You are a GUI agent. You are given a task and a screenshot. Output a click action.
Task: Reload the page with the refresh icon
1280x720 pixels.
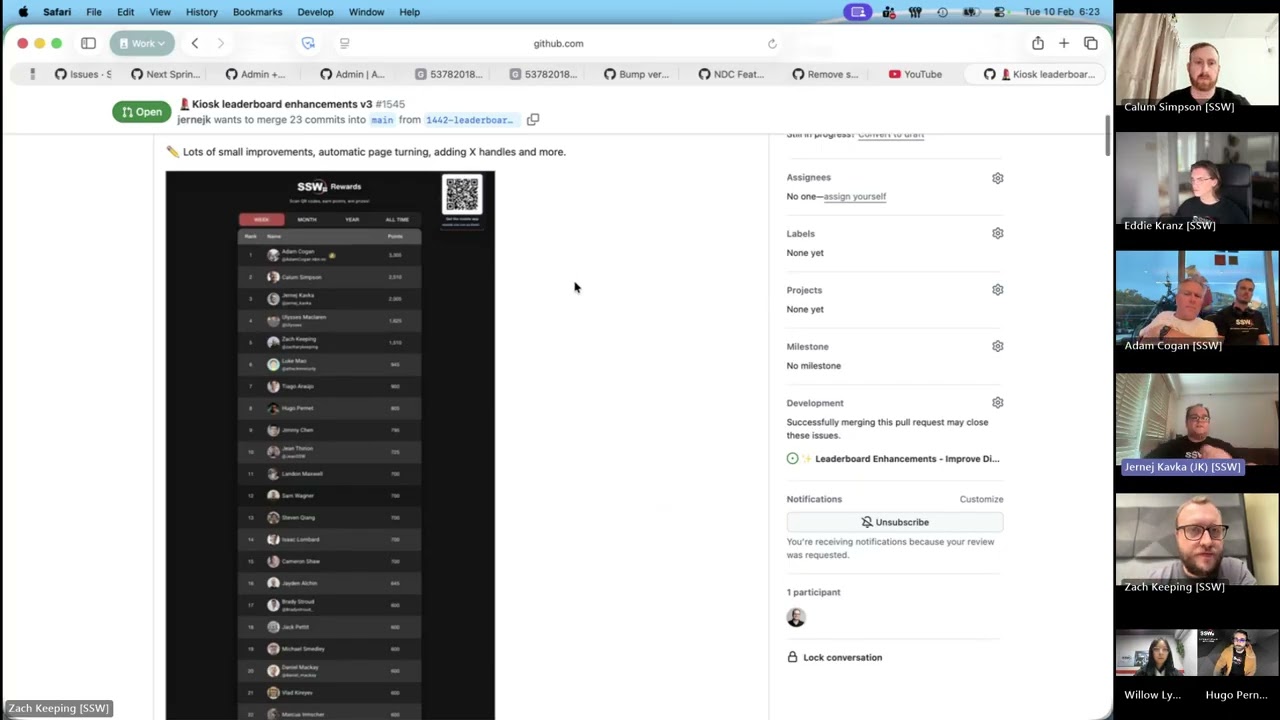coord(772,43)
